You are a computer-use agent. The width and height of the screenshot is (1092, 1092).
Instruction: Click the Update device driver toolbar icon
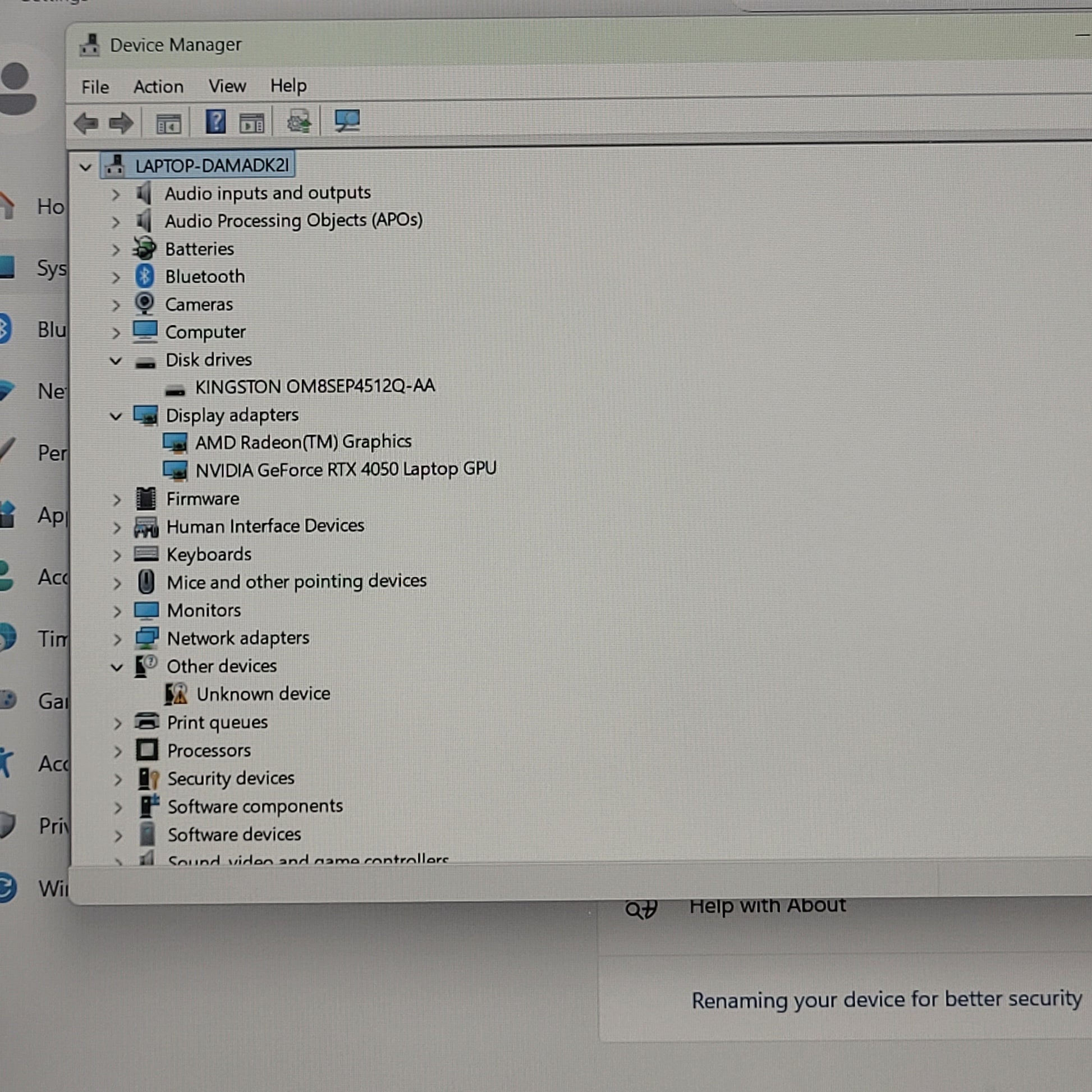pos(299,121)
